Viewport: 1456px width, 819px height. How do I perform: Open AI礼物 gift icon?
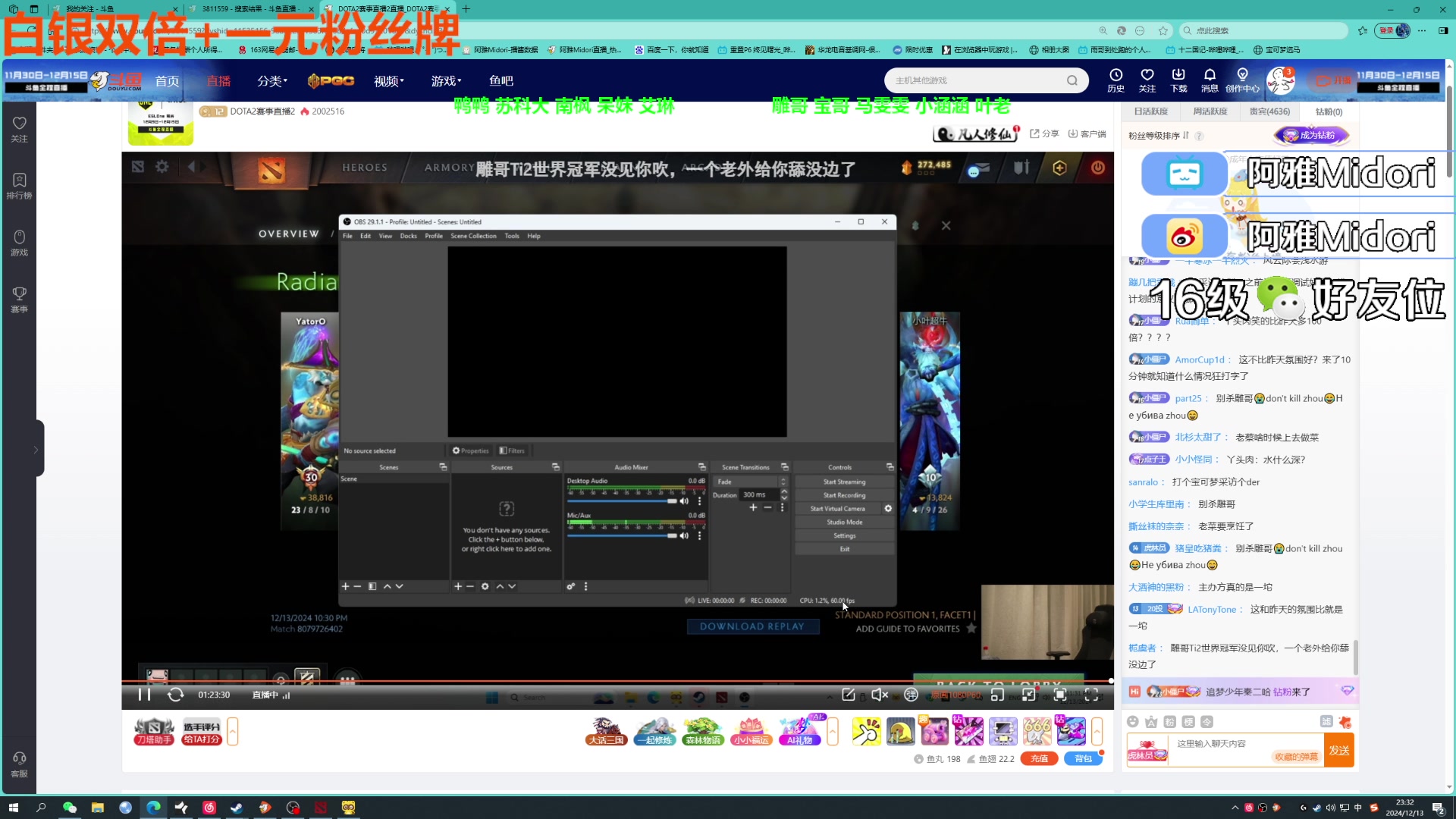pos(799,731)
